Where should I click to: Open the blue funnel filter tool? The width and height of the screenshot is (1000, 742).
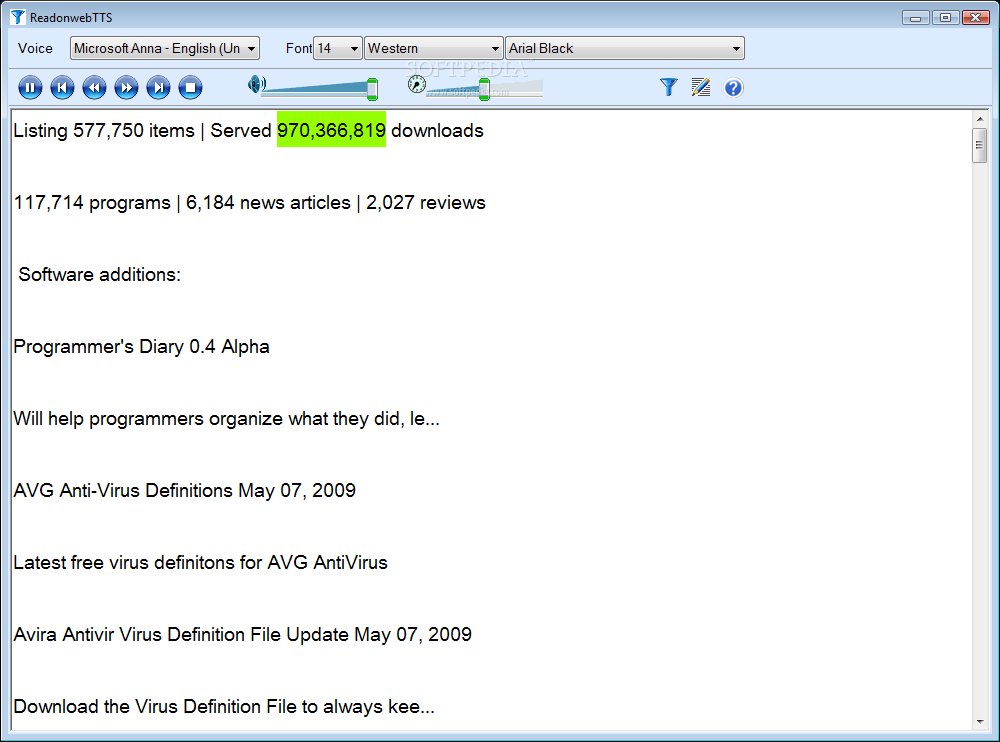[668, 87]
